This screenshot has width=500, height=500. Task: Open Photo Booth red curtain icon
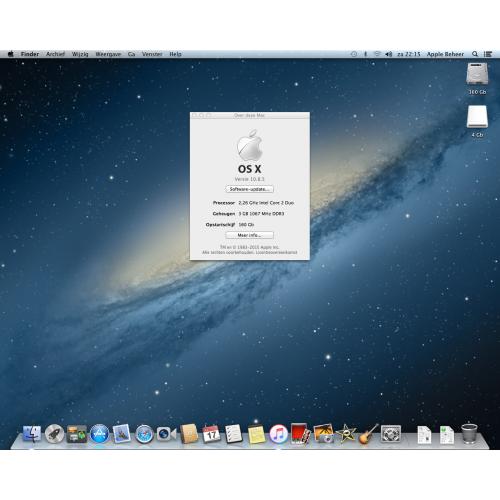[300, 433]
